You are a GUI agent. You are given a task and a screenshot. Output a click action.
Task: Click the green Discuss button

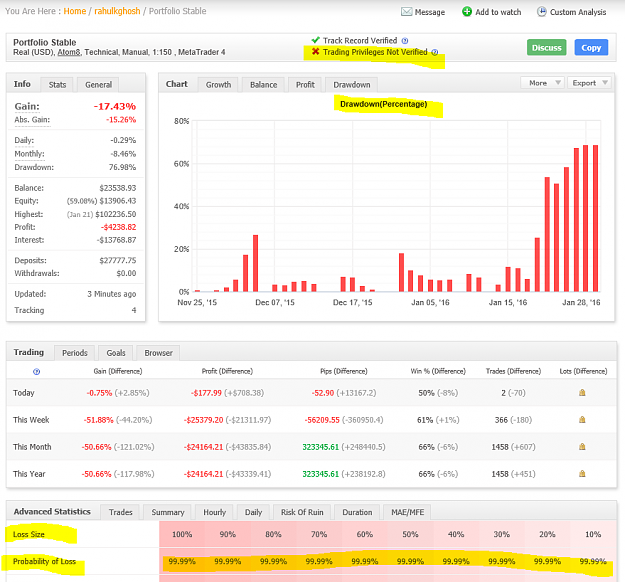point(546,47)
